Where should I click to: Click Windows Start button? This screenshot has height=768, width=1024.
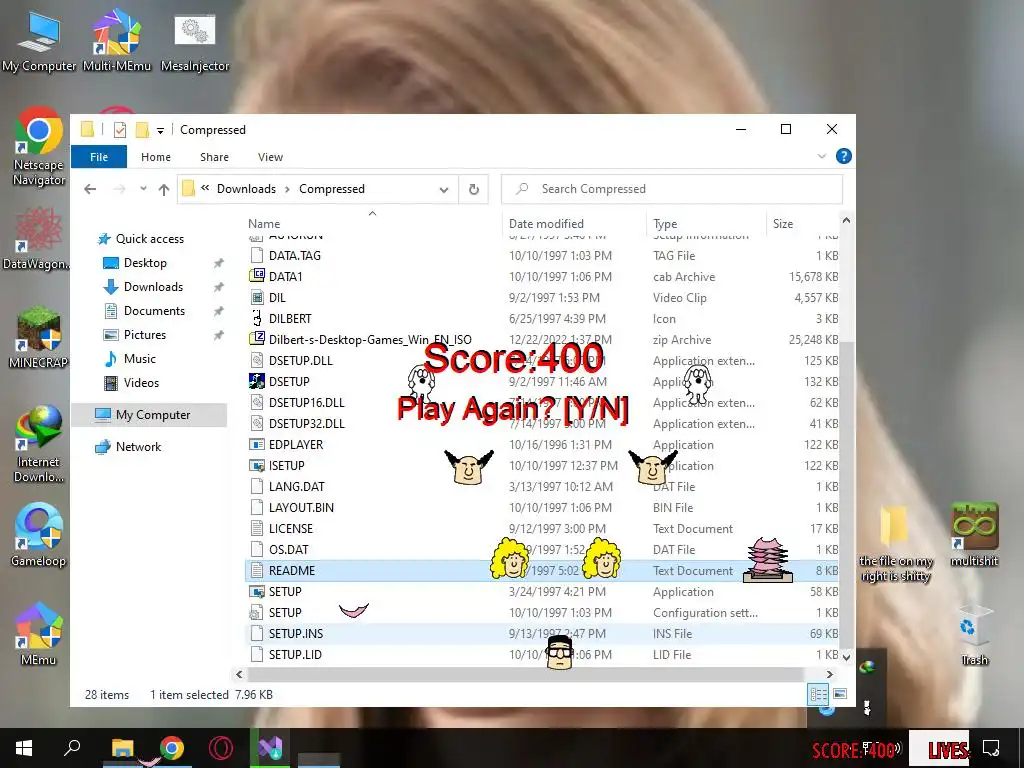tap(24, 748)
